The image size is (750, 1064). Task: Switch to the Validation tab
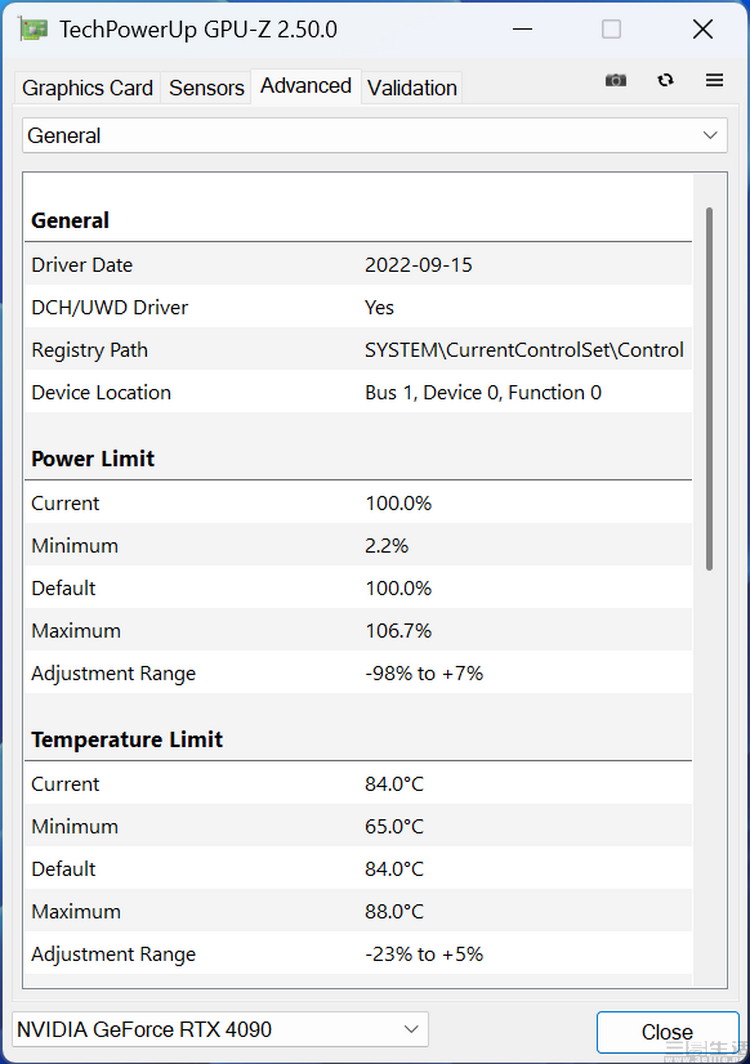point(411,88)
